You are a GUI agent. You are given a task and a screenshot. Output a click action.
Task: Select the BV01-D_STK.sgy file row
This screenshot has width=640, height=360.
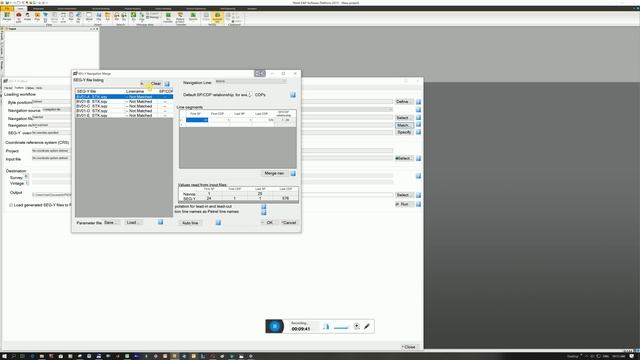[124, 111]
